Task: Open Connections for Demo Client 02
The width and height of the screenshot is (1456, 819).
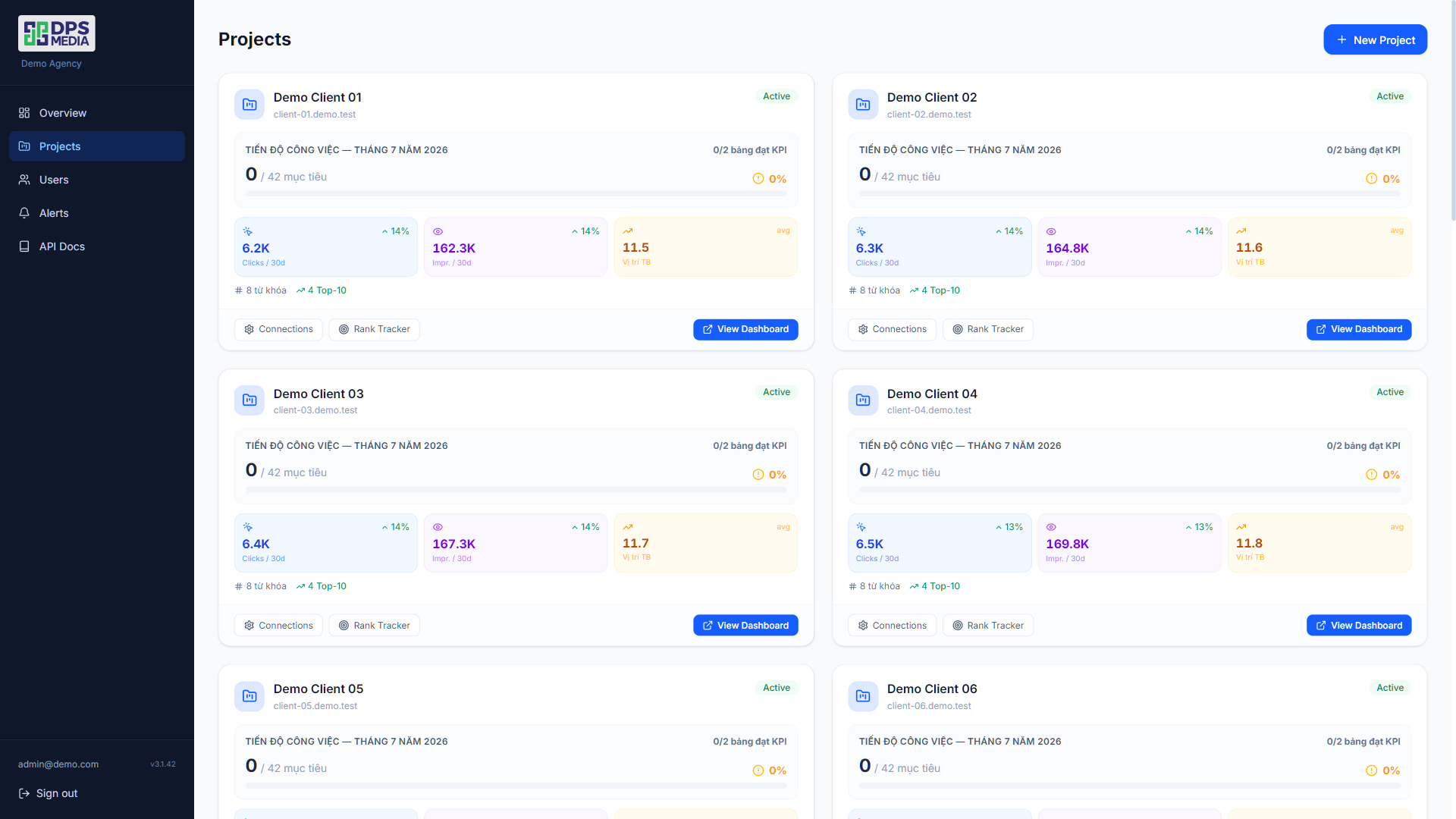Action: (892, 329)
